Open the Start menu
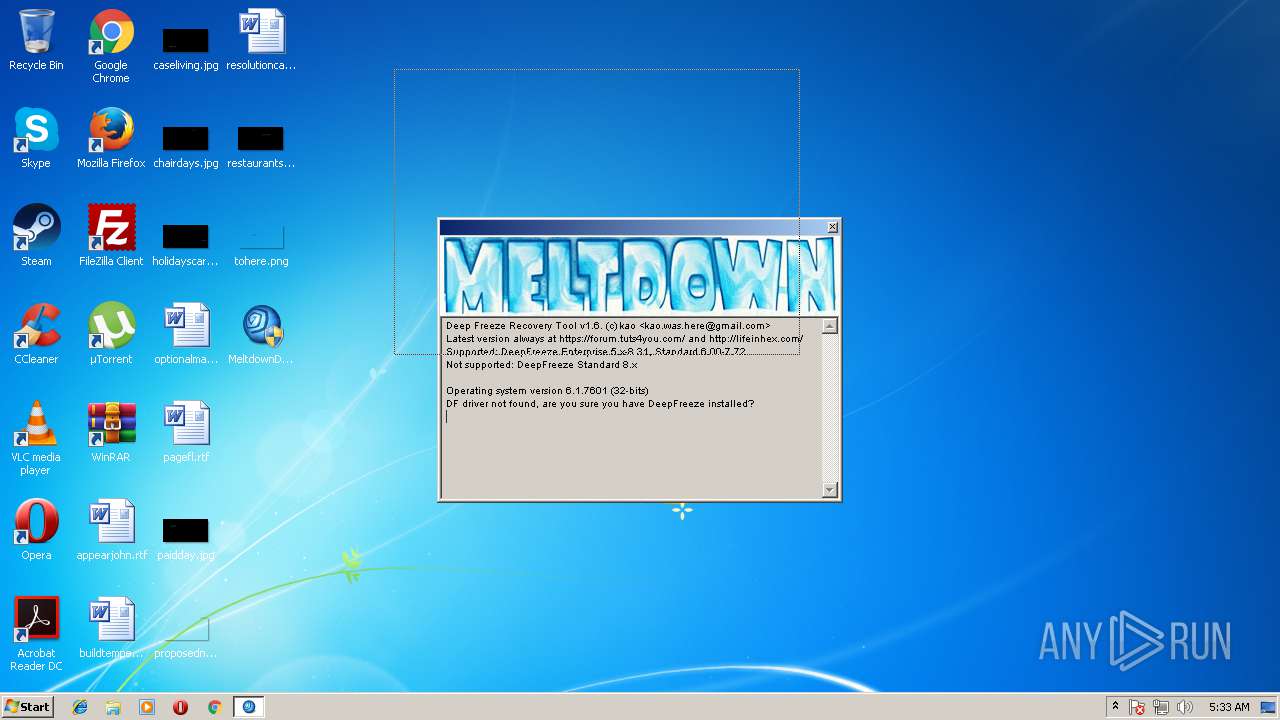1280x720 pixels. tap(27, 707)
